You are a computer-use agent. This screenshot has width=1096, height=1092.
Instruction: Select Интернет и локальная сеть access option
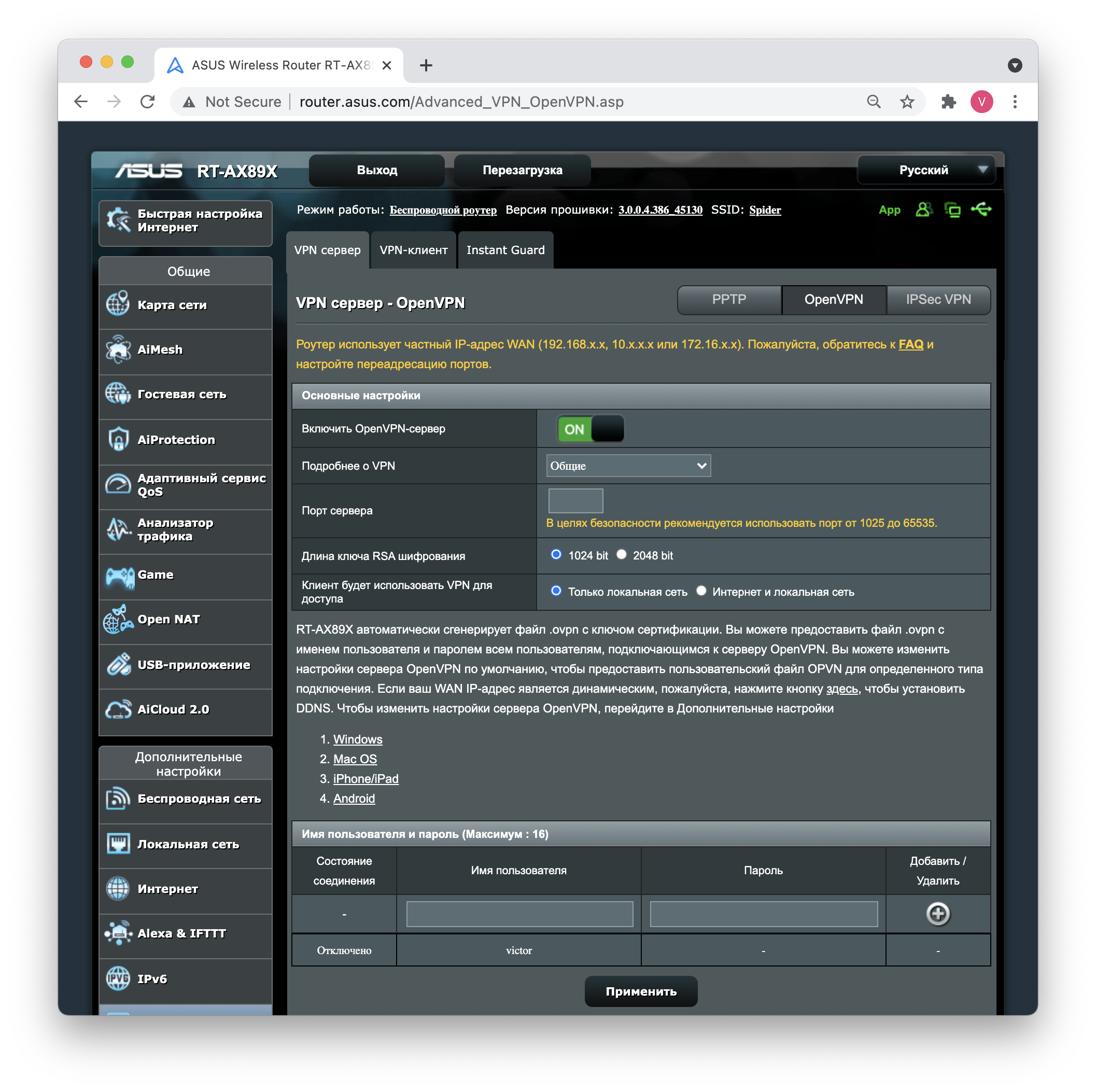pos(701,591)
